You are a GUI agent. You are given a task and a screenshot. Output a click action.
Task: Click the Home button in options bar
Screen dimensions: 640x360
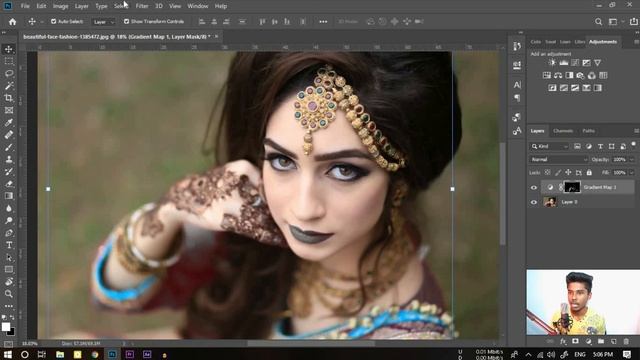click(13, 22)
